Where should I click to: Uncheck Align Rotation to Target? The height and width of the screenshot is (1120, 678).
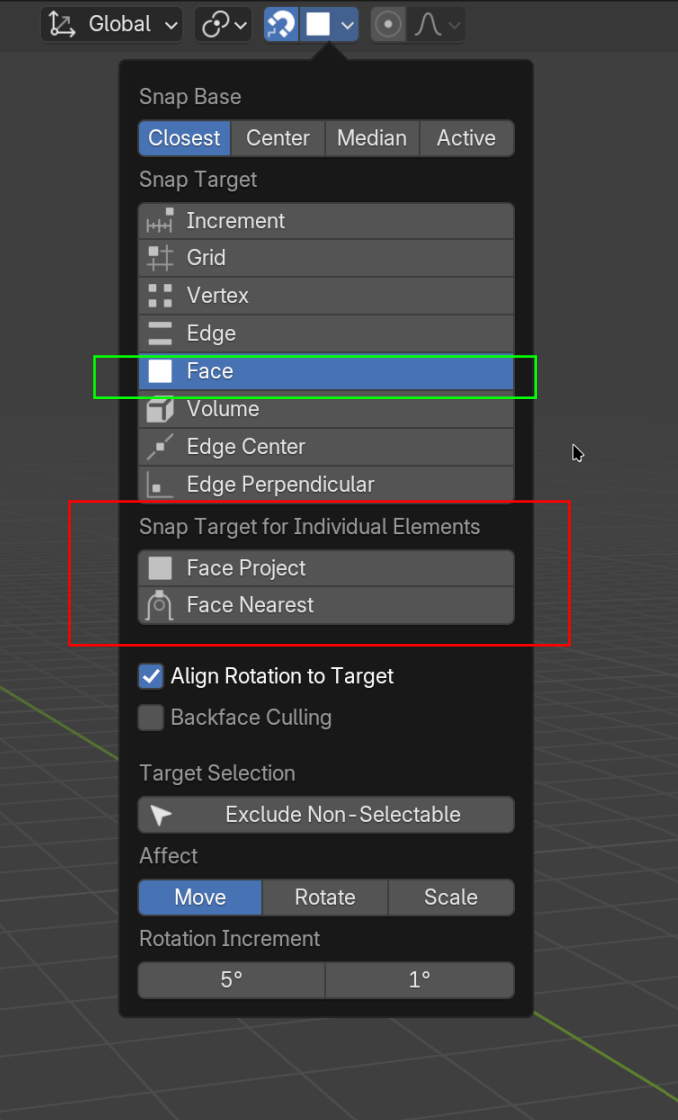click(151, 676)
